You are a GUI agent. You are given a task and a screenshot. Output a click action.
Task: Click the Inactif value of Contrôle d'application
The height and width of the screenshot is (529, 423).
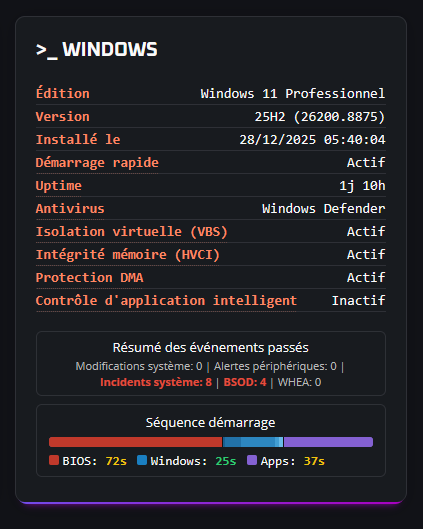358,301
